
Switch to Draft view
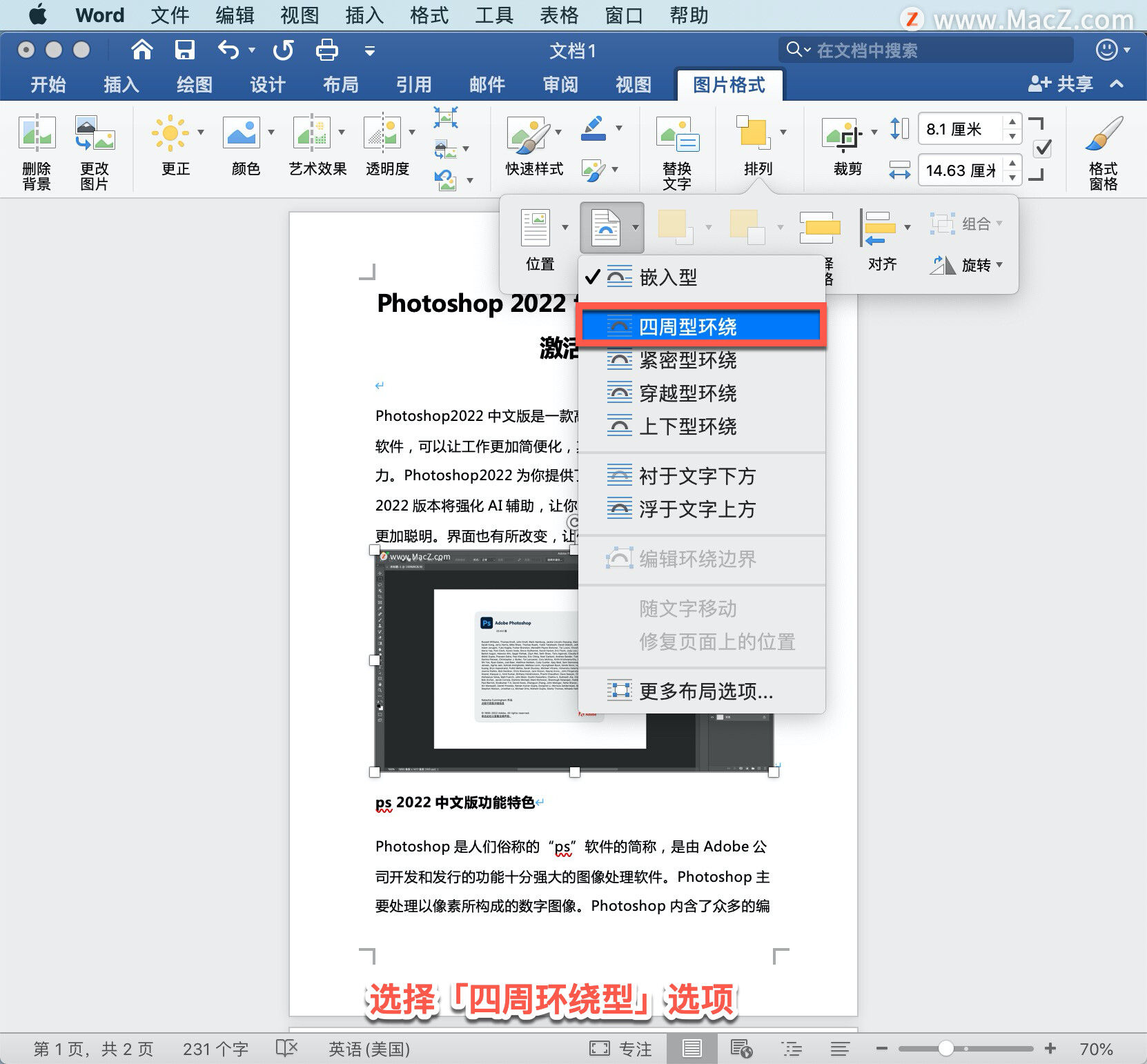click(x=840, y=1049)
